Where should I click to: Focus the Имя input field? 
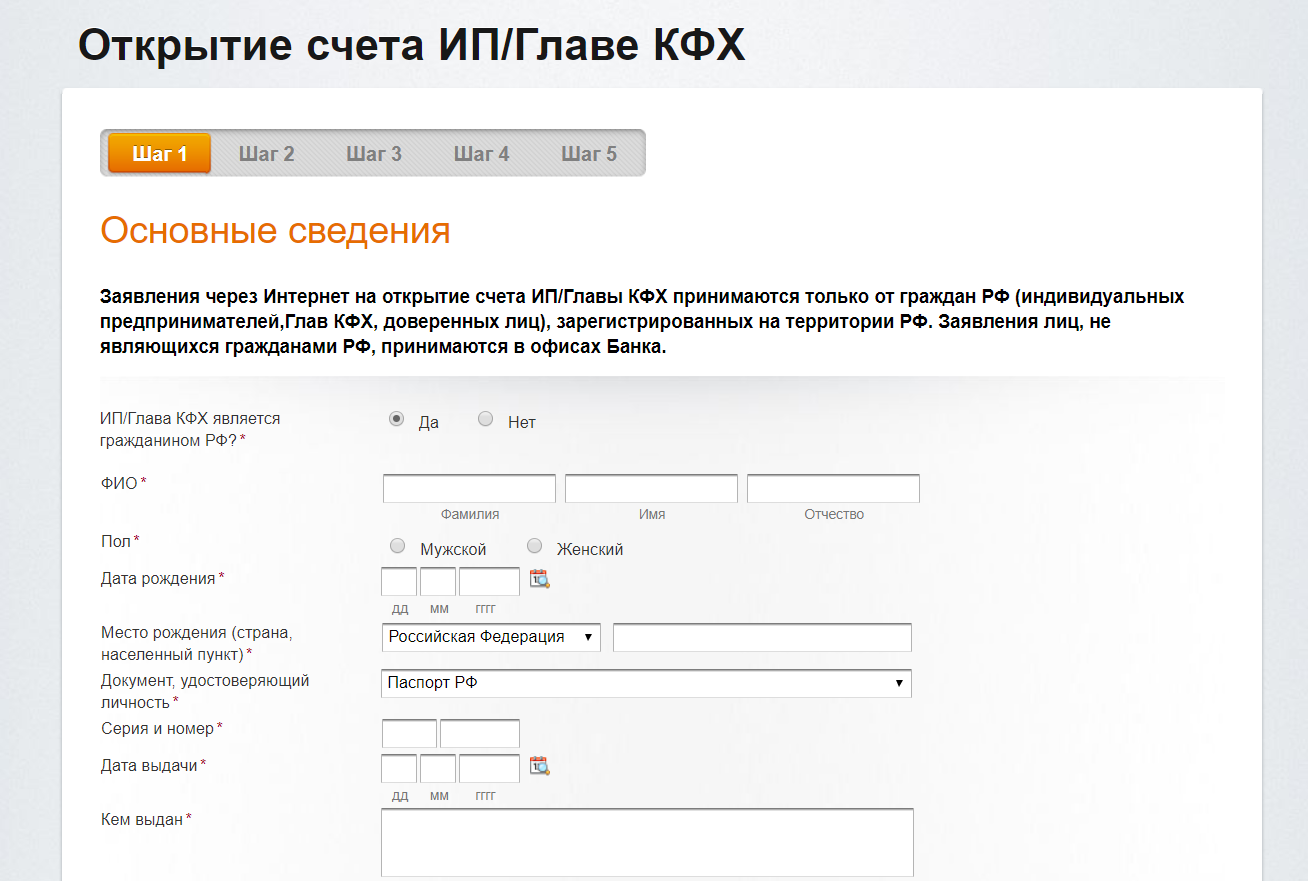[651, 489]
